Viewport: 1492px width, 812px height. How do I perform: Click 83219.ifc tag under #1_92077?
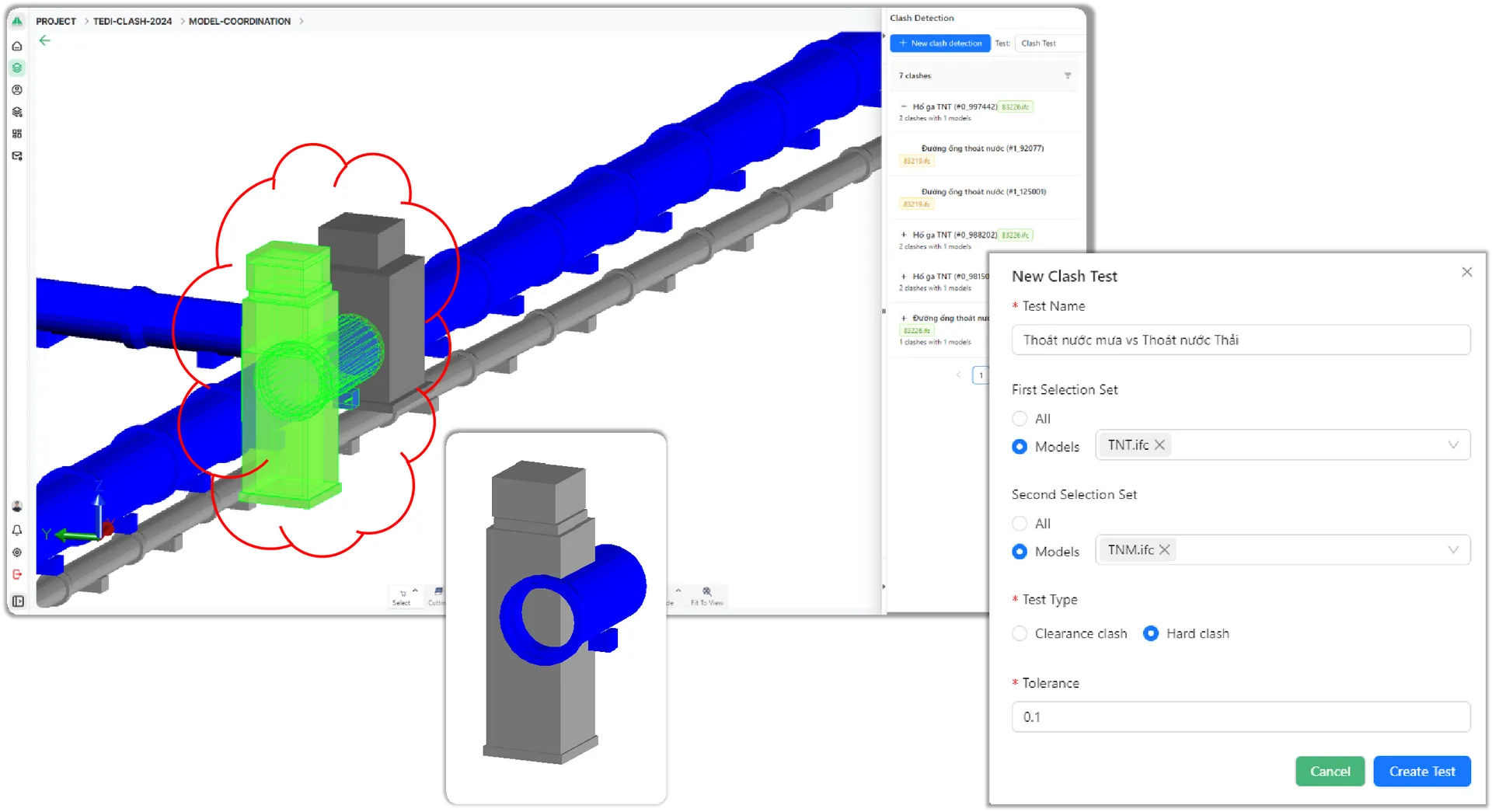pyautogui.click(x=917, y=161)
